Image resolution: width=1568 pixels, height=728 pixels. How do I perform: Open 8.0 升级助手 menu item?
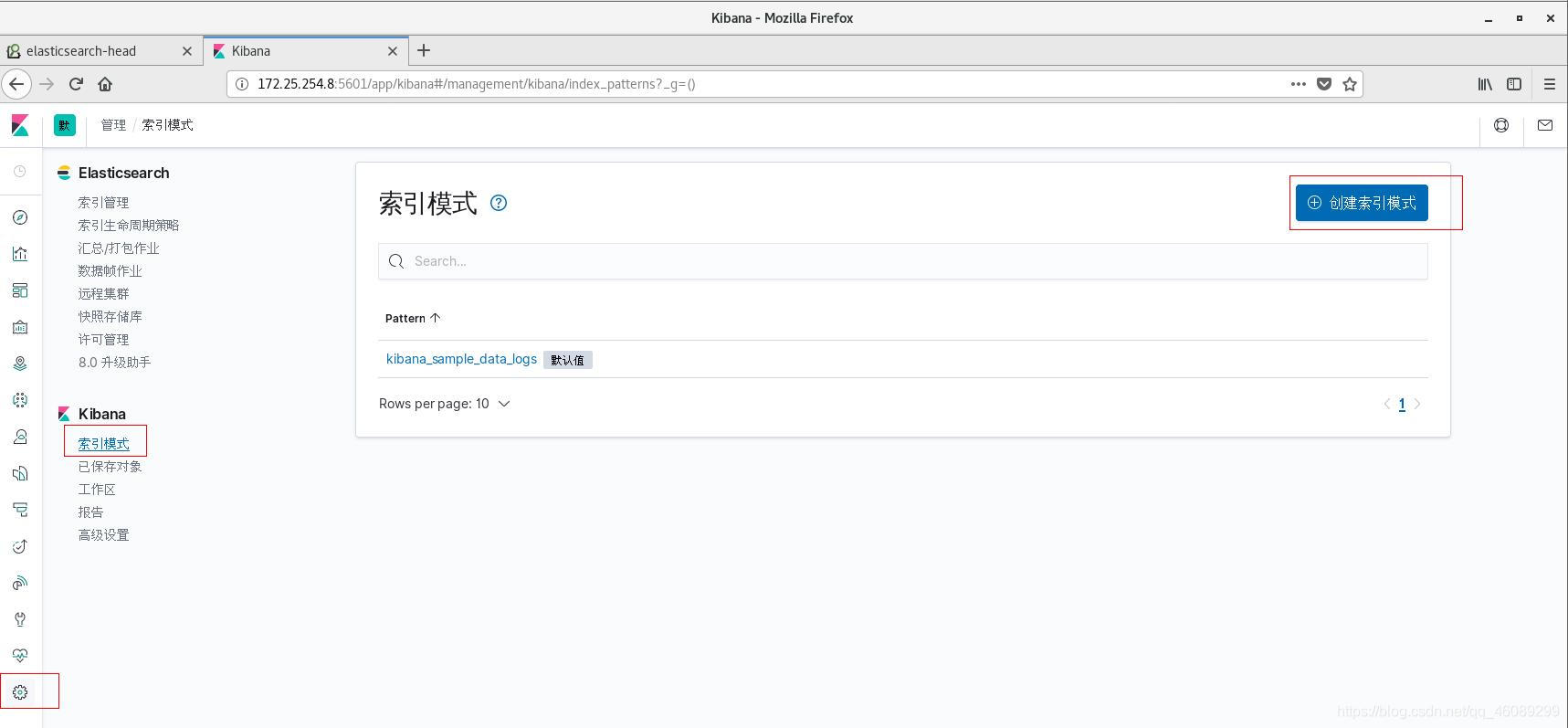(x=114, y=363)
